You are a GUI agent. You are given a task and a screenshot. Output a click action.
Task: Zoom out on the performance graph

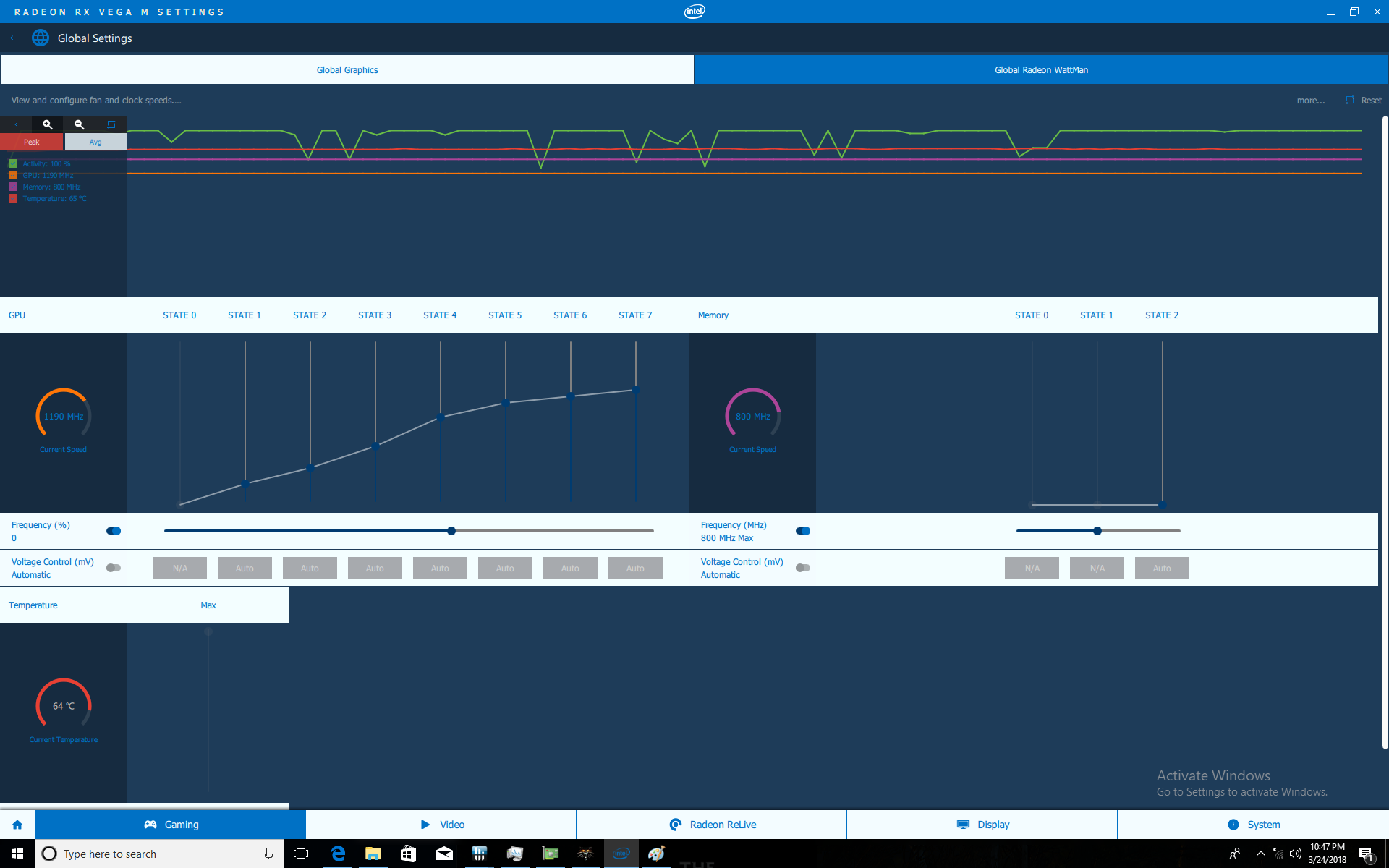pyautogui.click(x=80, y=124)
